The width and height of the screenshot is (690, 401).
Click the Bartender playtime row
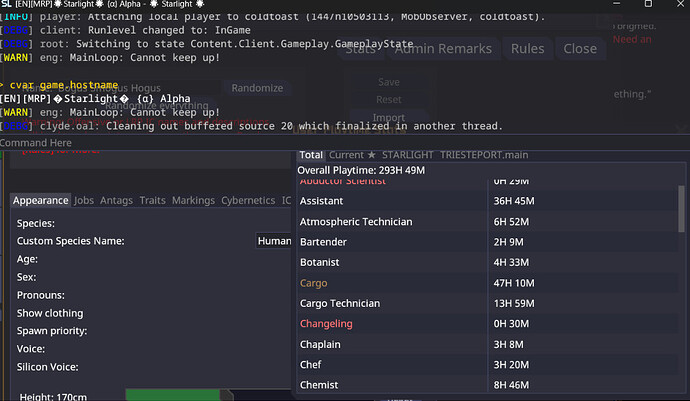point(488,242)
